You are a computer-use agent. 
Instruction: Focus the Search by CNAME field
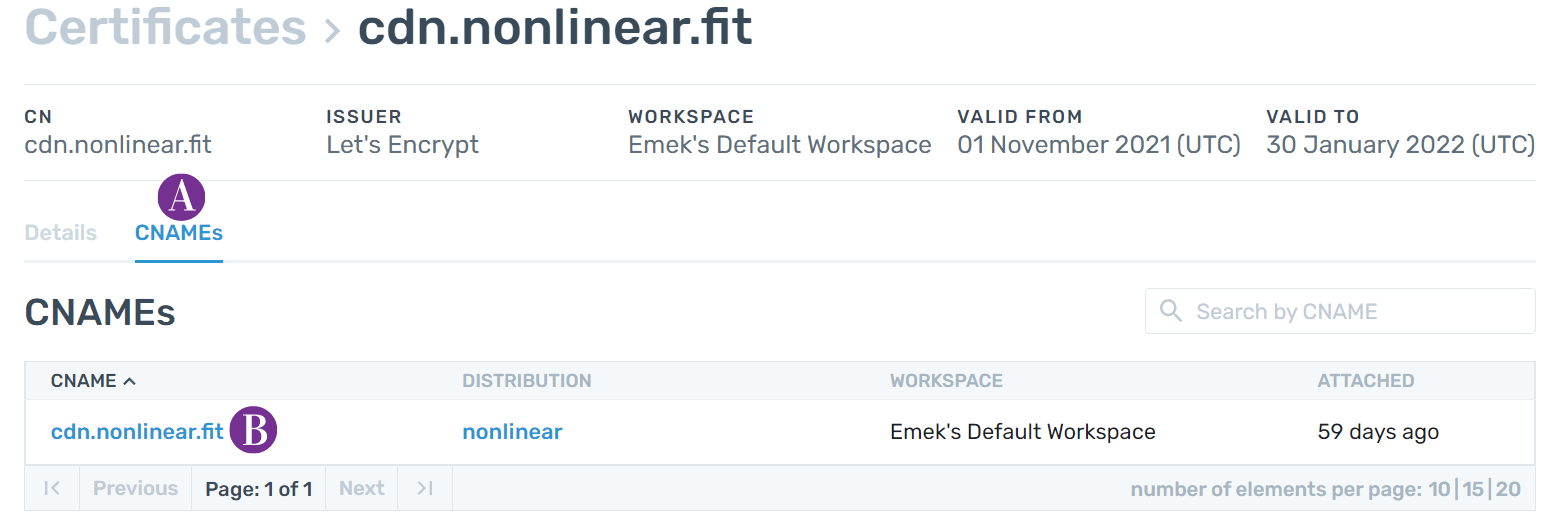1340,311
